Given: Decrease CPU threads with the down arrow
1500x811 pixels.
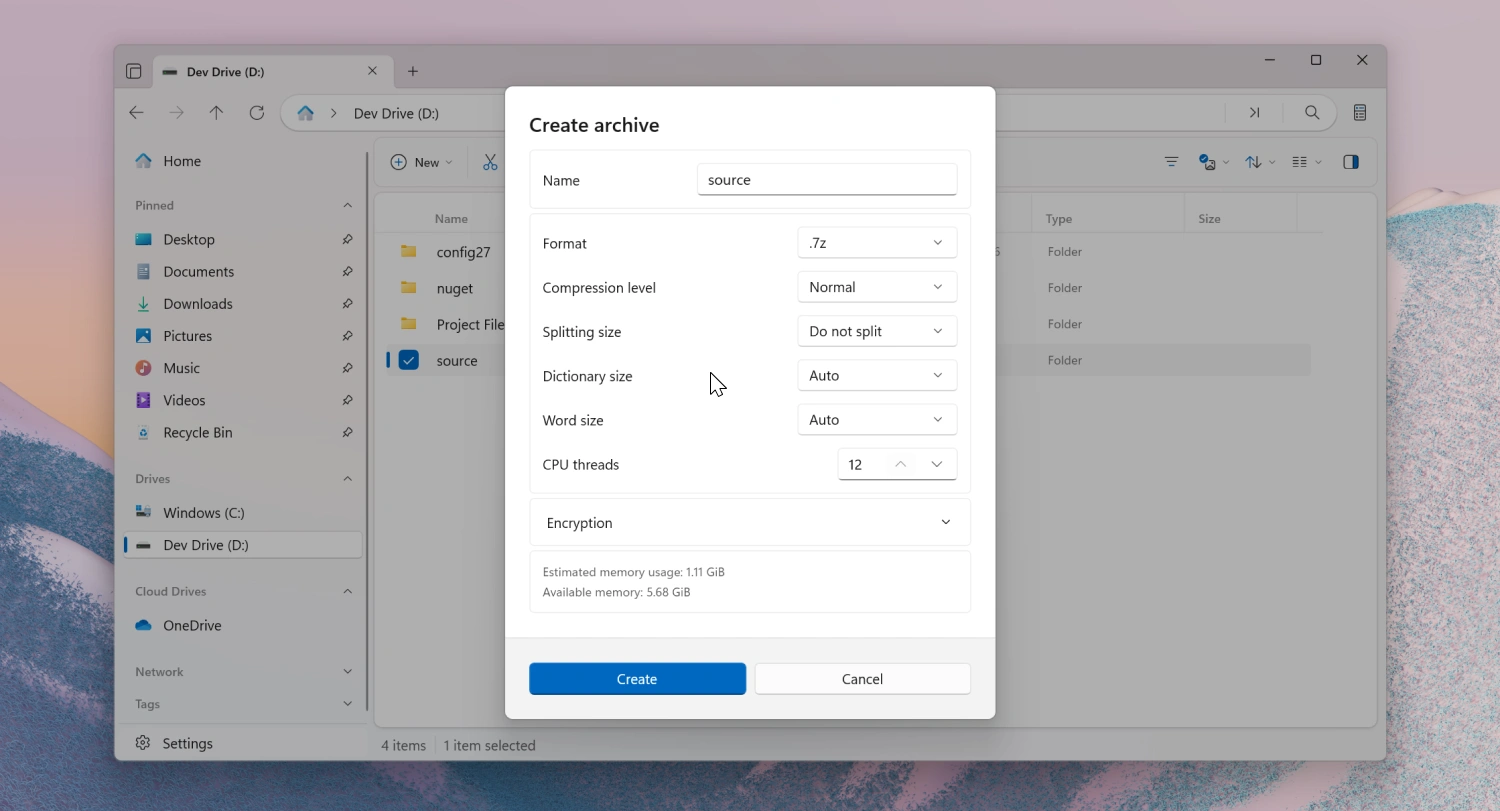Looking at the screenshot, I should tap(937, 464).
